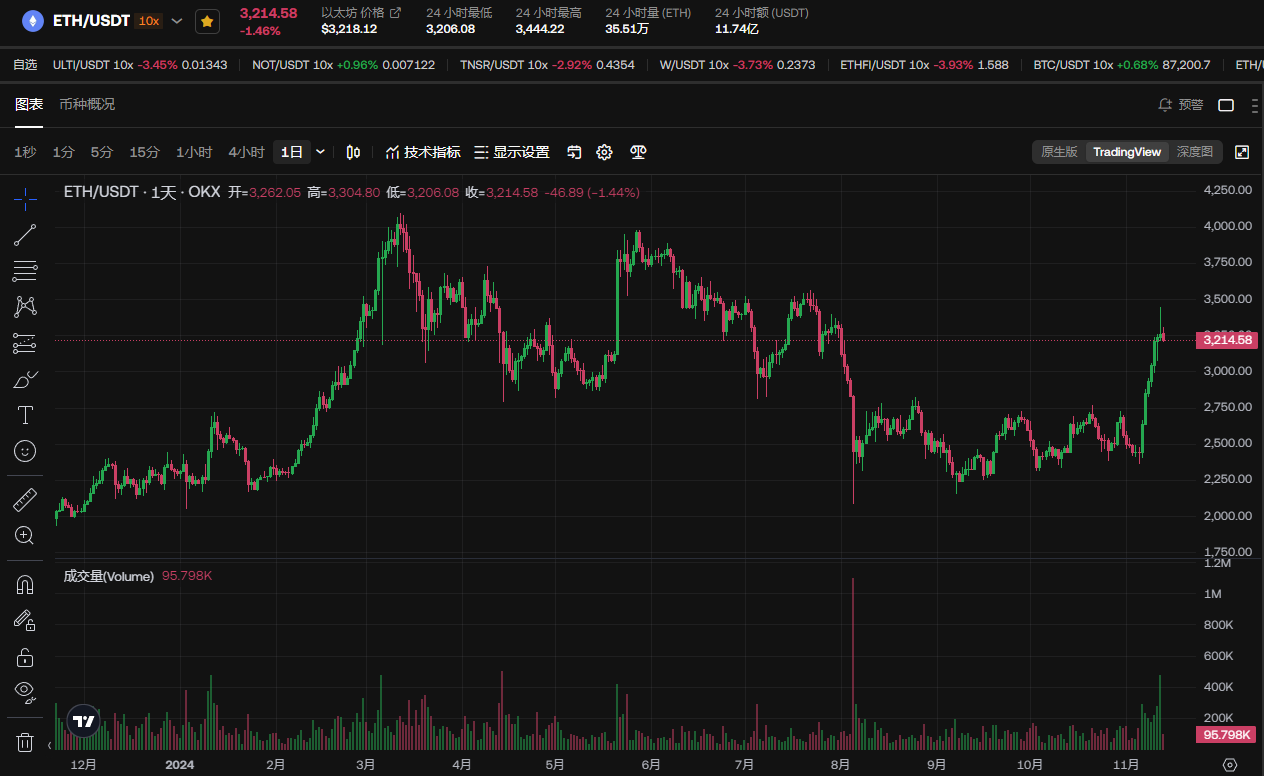The image size is (1264, 776).
Task: Click the 10x leverage badge
Action: click(149, 20)
